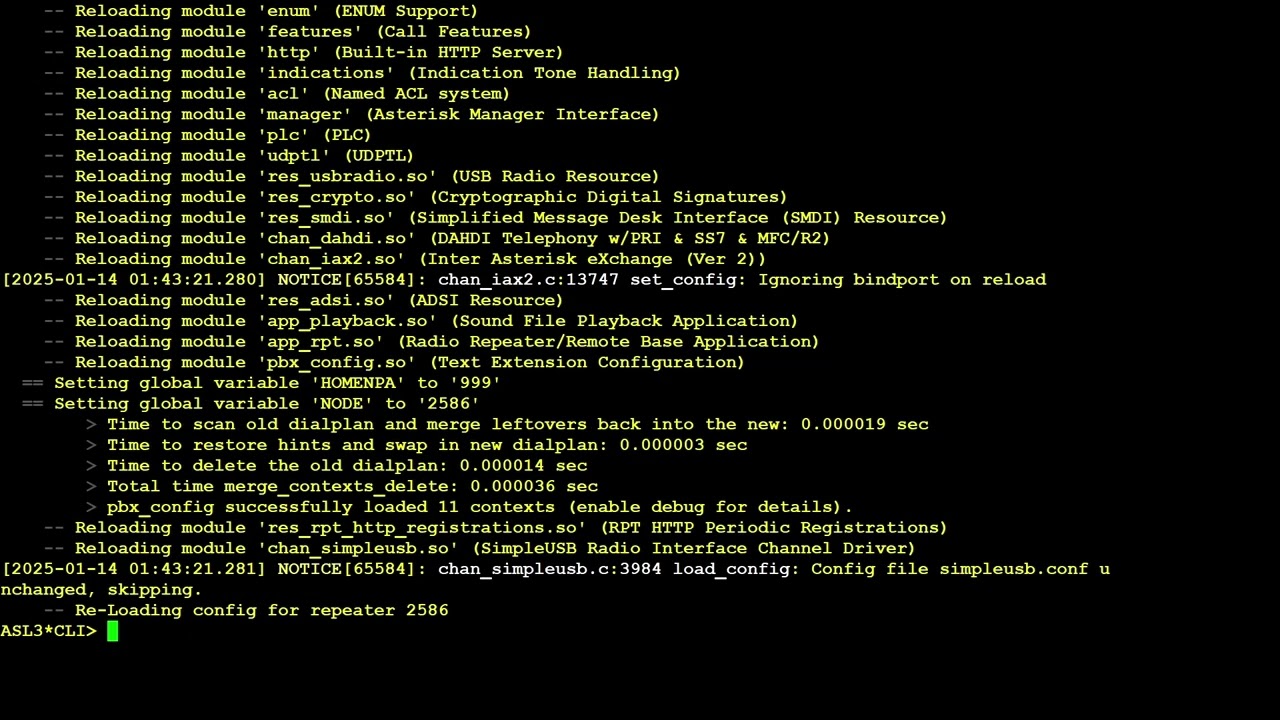Click the 'http' Built-in HTTP Server line
Viewport: 1280px width, 720px height.
(304, 52)
